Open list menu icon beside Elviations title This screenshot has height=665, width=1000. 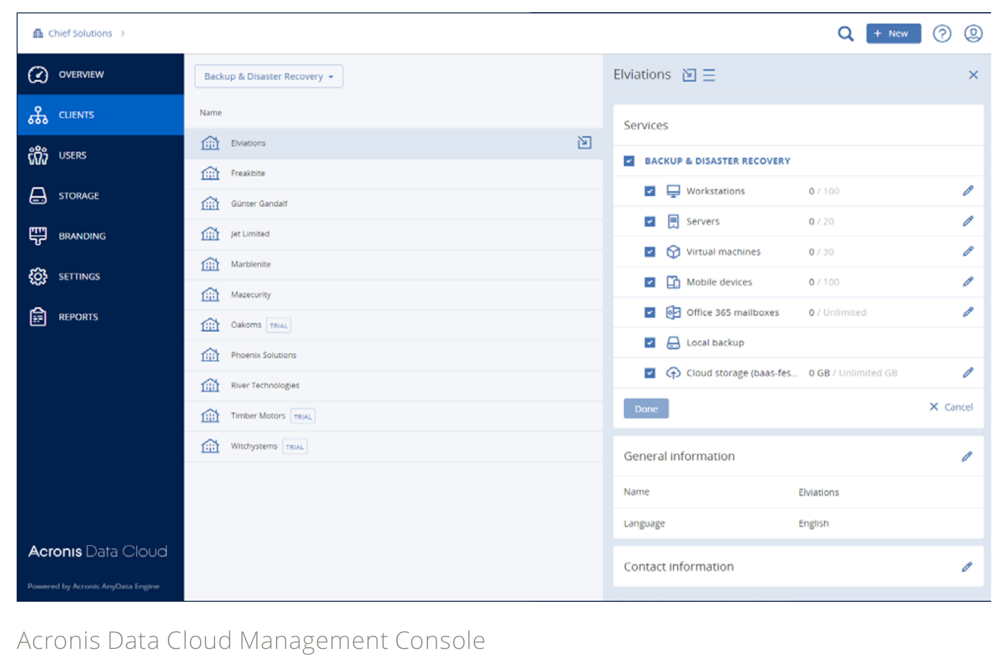coord(709,75)
